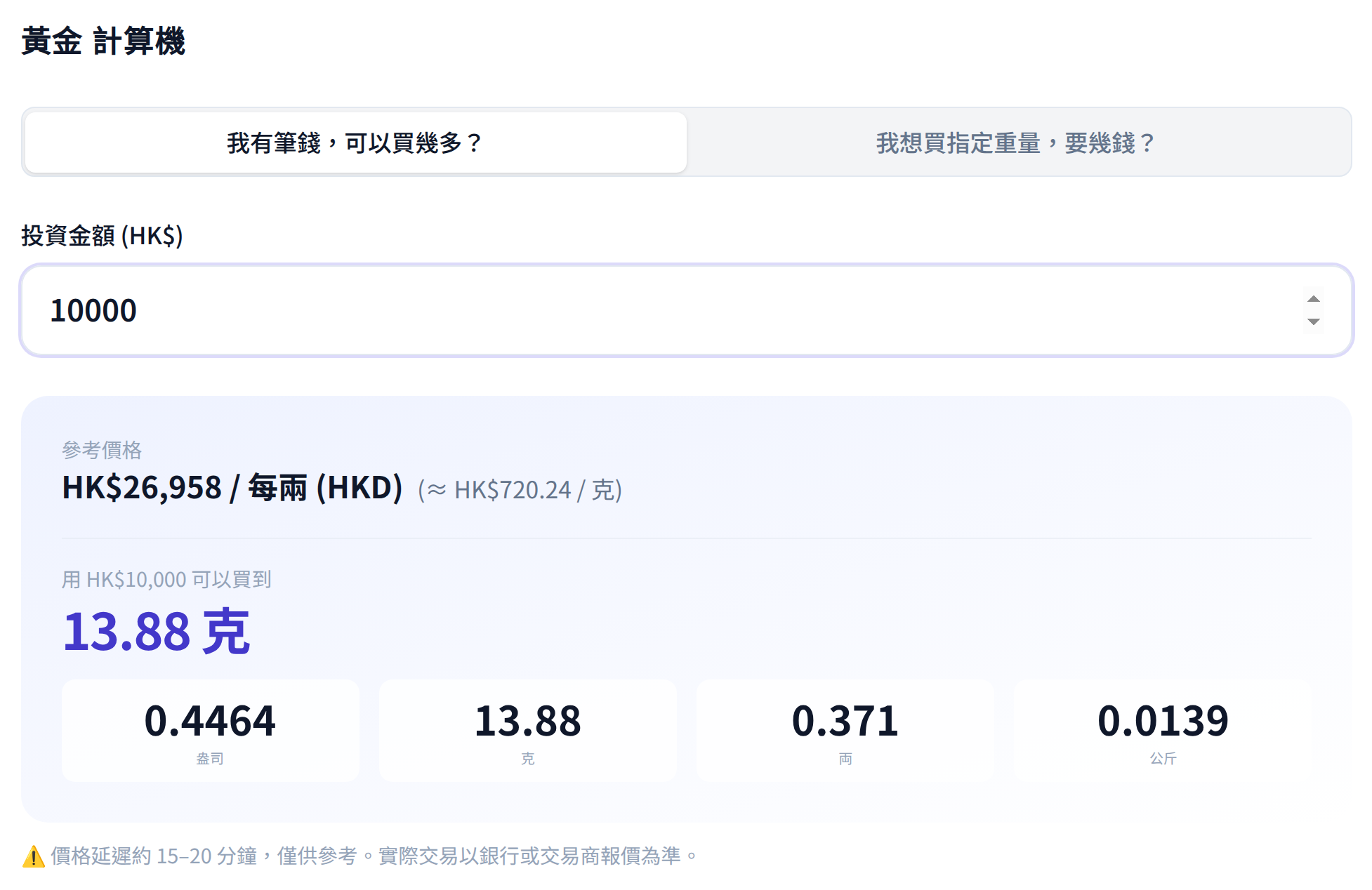Click the 用 HK$10,000 可以買到 label
This screenshot has height=890, width=1372.
166,580
